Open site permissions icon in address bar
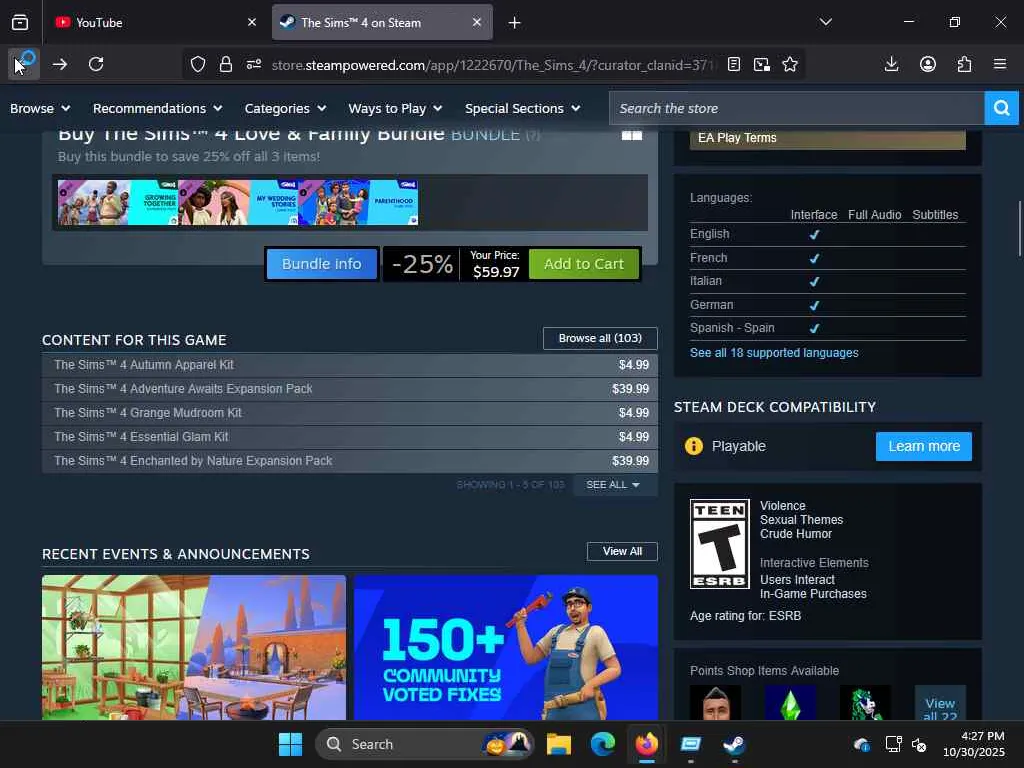Image resolution: width=1024 pixels, height=768 pixels. 253,64
